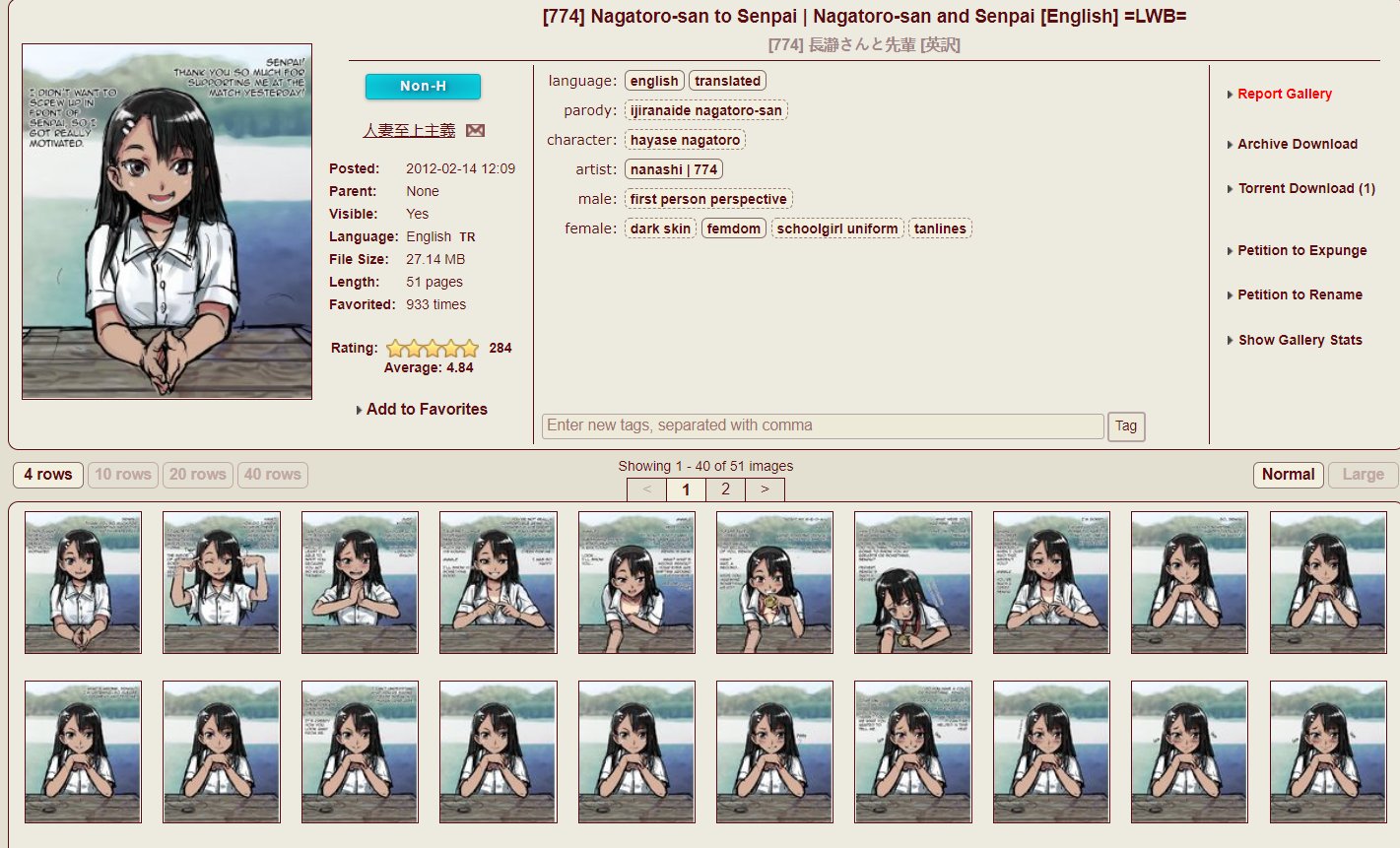Image resolution: width=1400 pixels, height=848 pixels.
Task: Click the posted date 2012-02-14 12:09
Action: pos(460,168)
